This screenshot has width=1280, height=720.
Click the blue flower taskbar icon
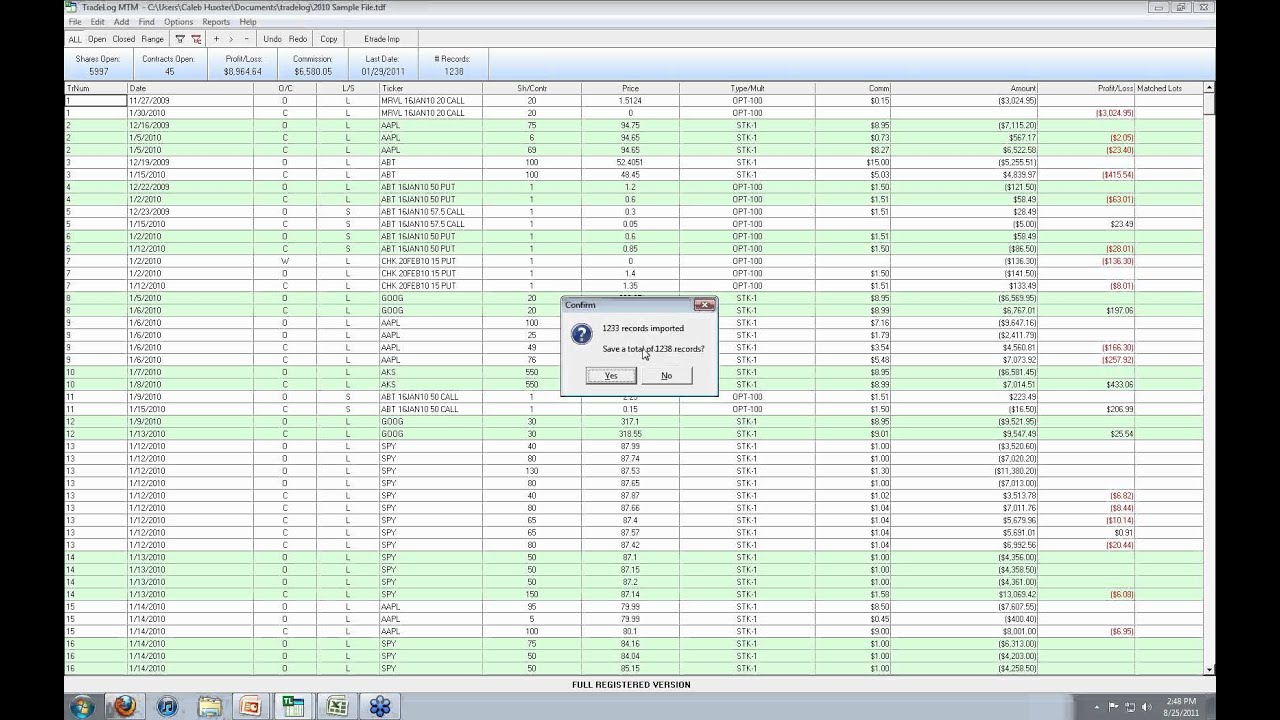379,706
